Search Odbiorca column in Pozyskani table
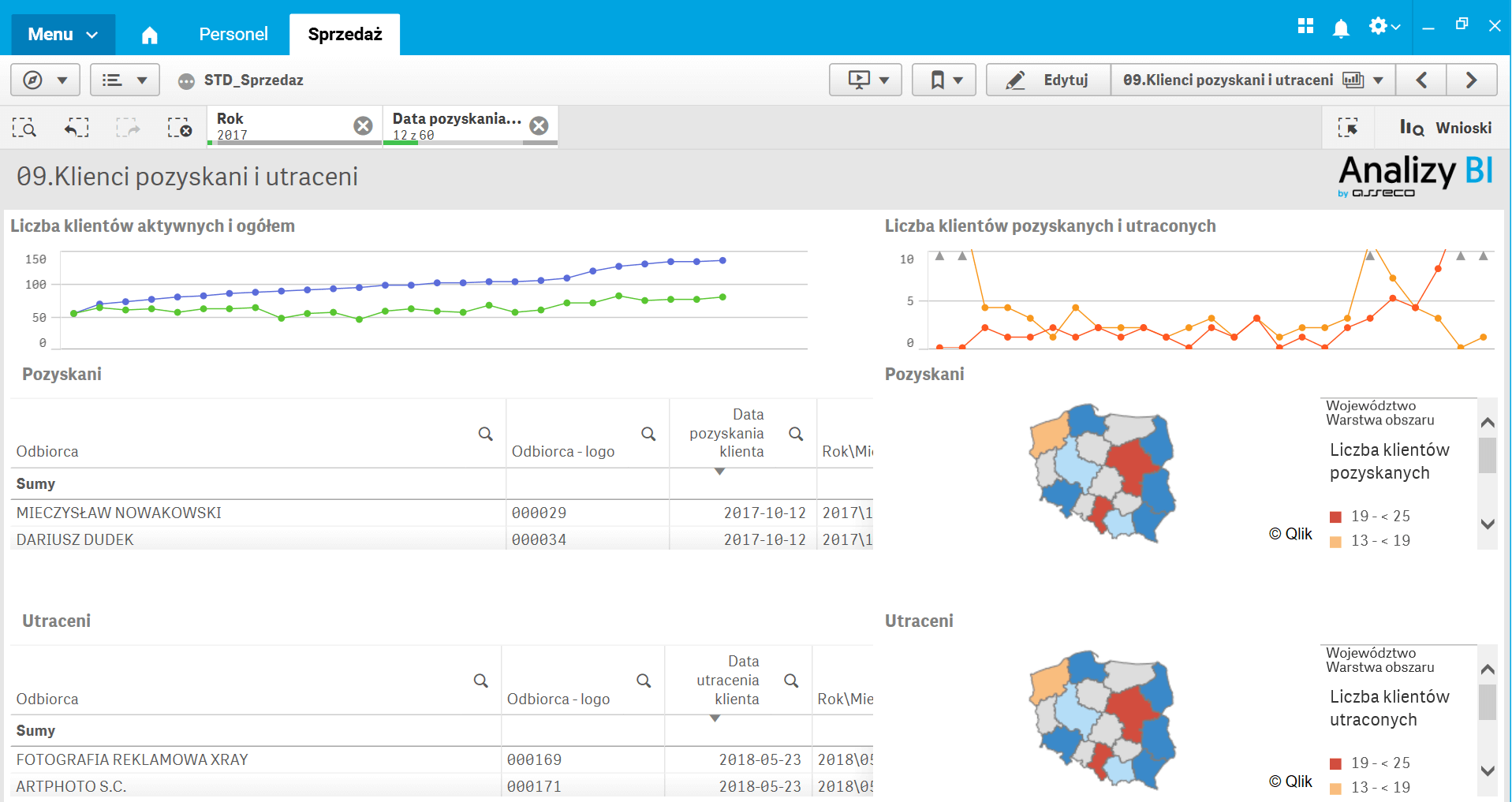The width and height of the screenshot is (1512, 802). coord(486,434)
